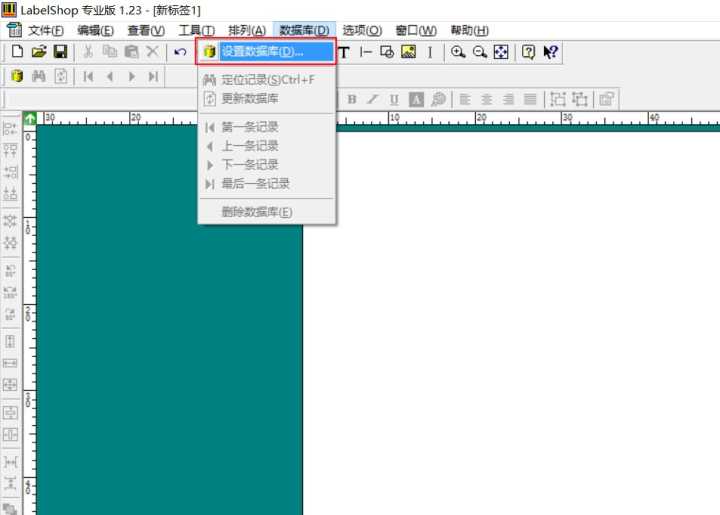Screen dimensions: 720x515
Task: Click the Group objects icon
Action: tap(558, 99)
